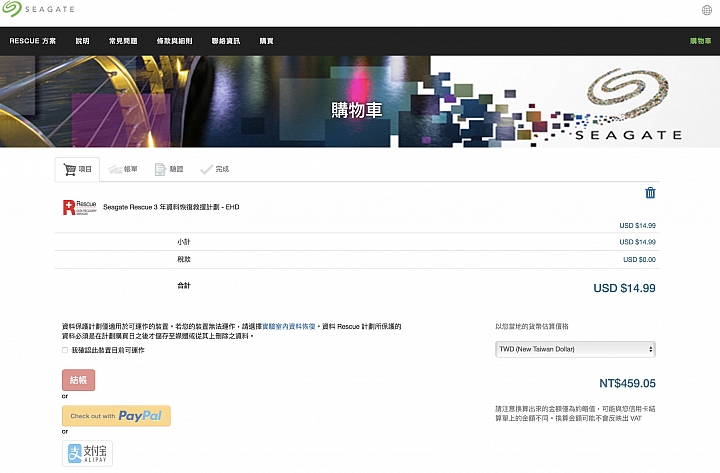Open the 常見問題 FAQ menu item
The image size is (720, 473).
pyautogui.click(x=123, y=41)
